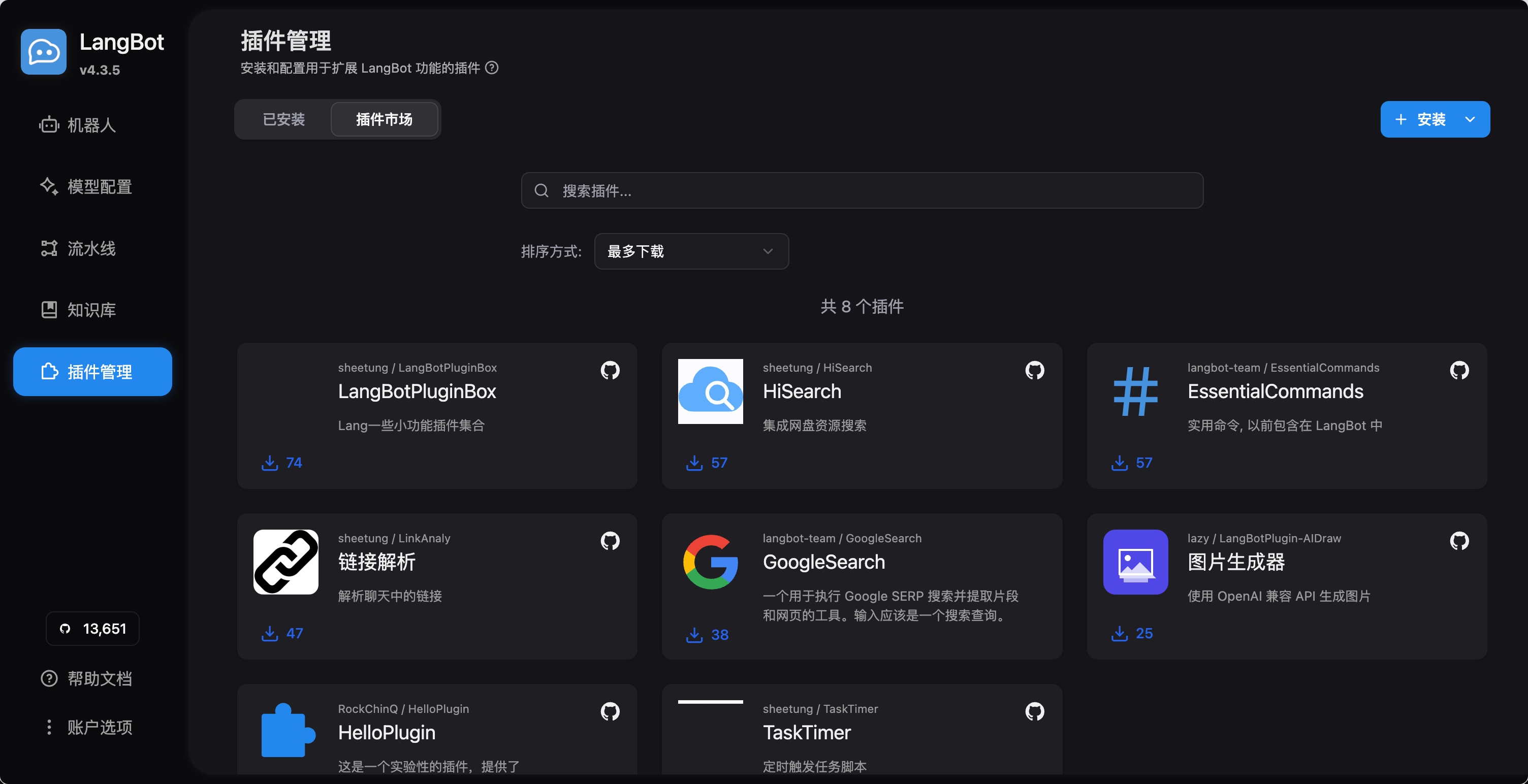Click sheetung / LinkAnaly author text
Screen dimensions: 1528x784
coord(394,538)
